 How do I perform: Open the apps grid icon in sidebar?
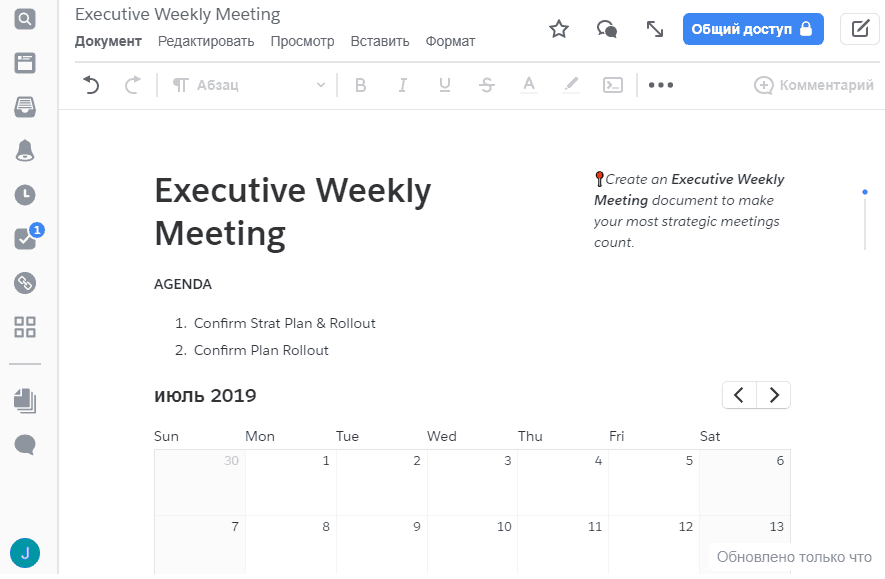[x=25, y=327]
